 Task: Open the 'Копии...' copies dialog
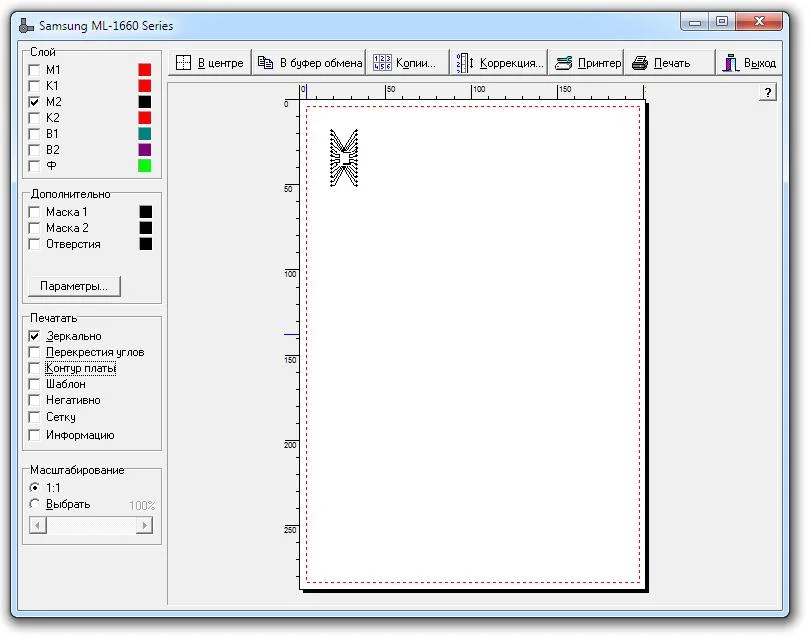coord(408,63)
